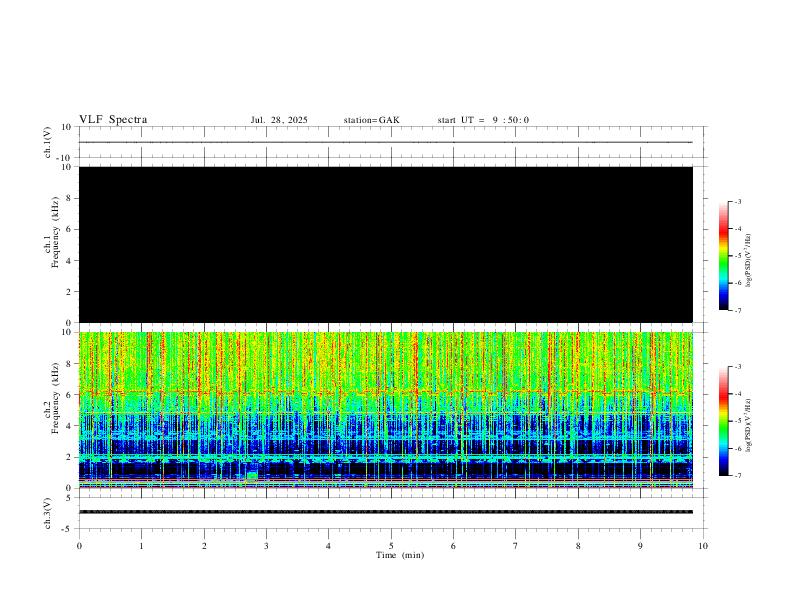Viewport: 792px width, 612px height.
Task: Click the time axis tick label '10'
Action: click(703, 546)
